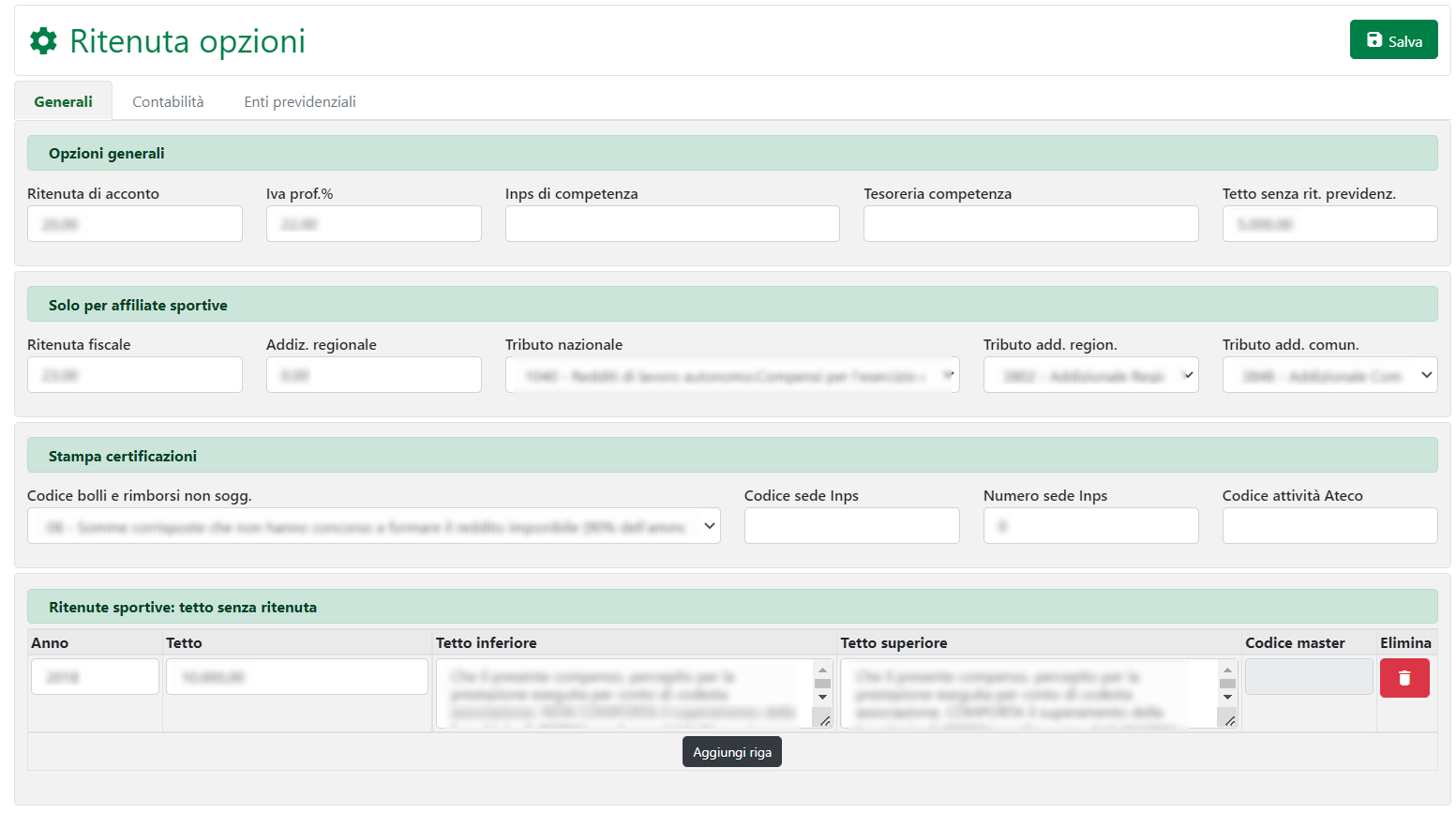
Task: Select the Generali tab
Action: [x=63, y=101]
